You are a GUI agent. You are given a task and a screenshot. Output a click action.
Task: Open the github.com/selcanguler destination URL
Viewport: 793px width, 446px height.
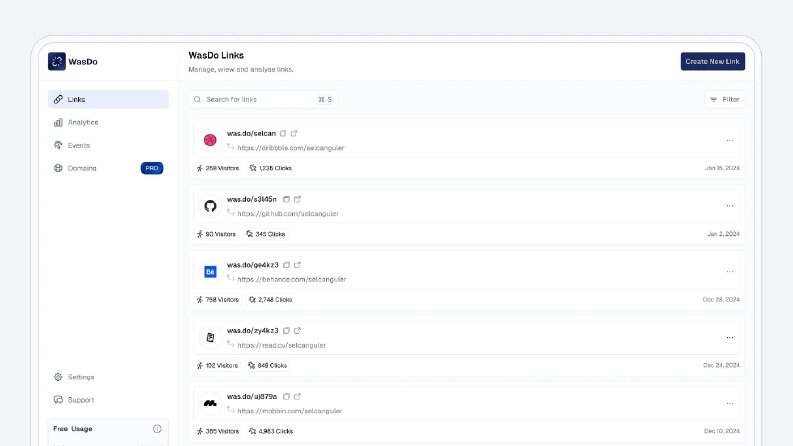click(288, 214)
